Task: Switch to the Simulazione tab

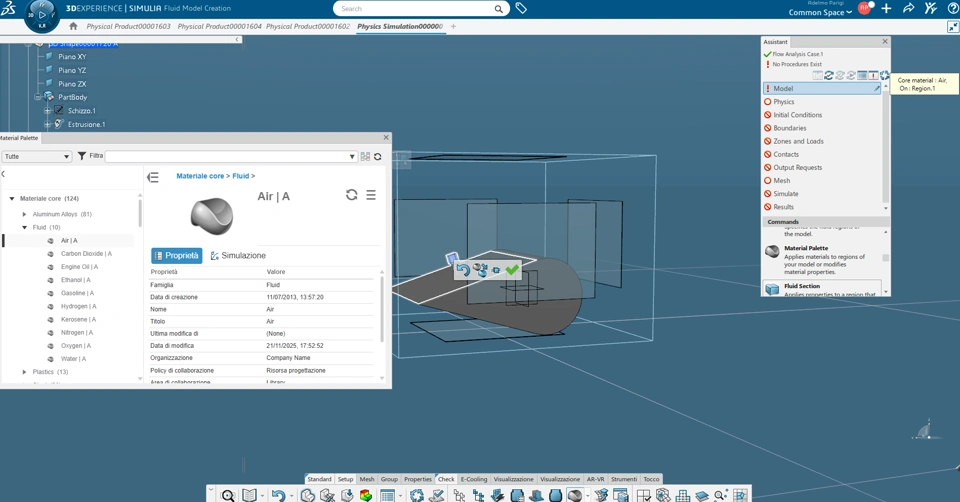Action: coord(238,255)
